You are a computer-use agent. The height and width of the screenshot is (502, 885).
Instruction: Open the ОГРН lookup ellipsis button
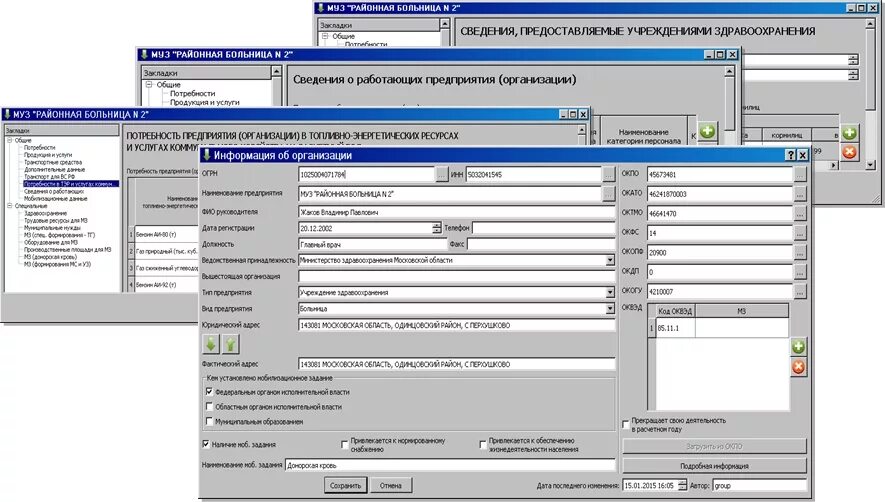pyautogui.click(x=441, y=174)
